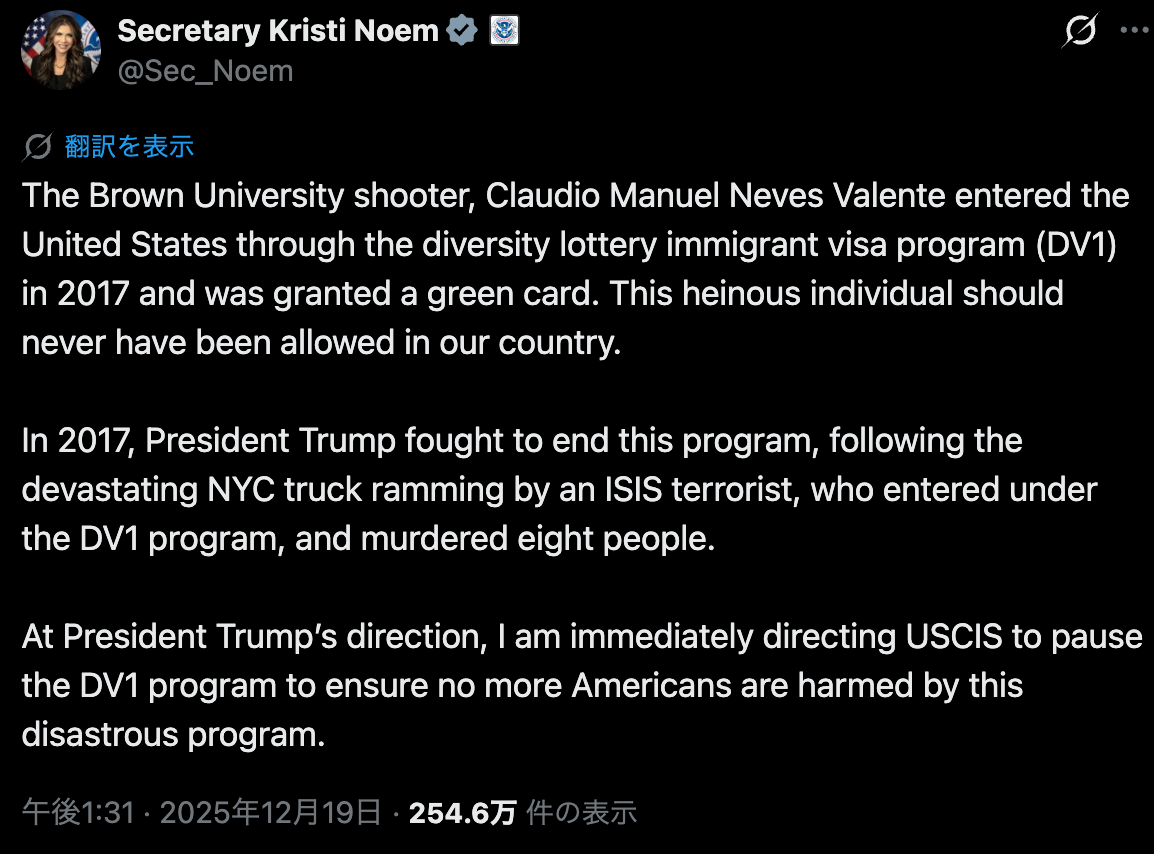Click the 午後1:31 post timestamp
The image size is (1154, 854).
[x=78, y=813]
